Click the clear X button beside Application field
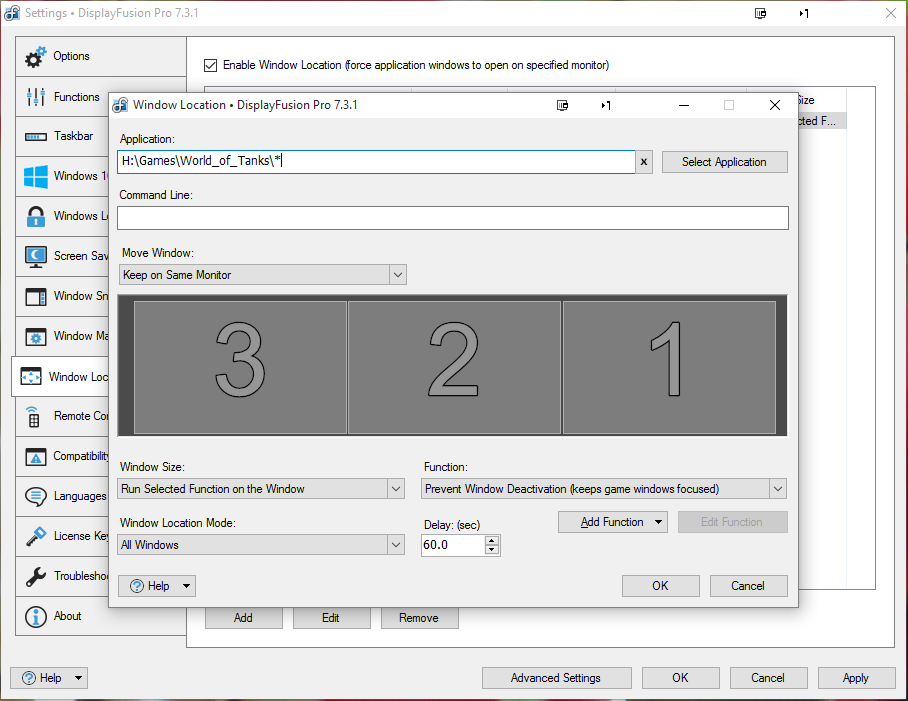Viewport: 908px width, 701px height. (644, 162)
